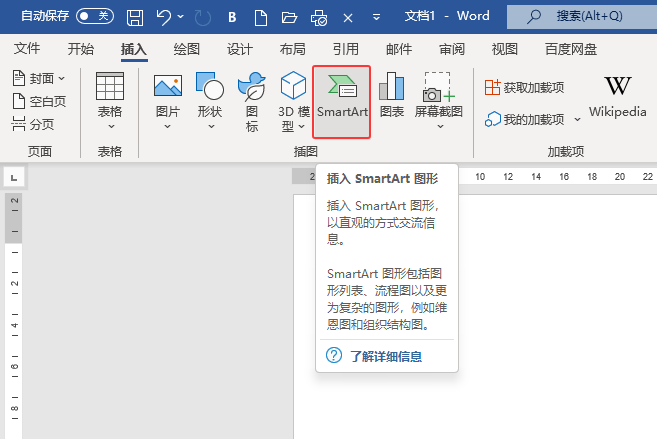This screenshot has height=439, width=657.
Task: Click the 3D 模型 cube icon
Action: 293,85
